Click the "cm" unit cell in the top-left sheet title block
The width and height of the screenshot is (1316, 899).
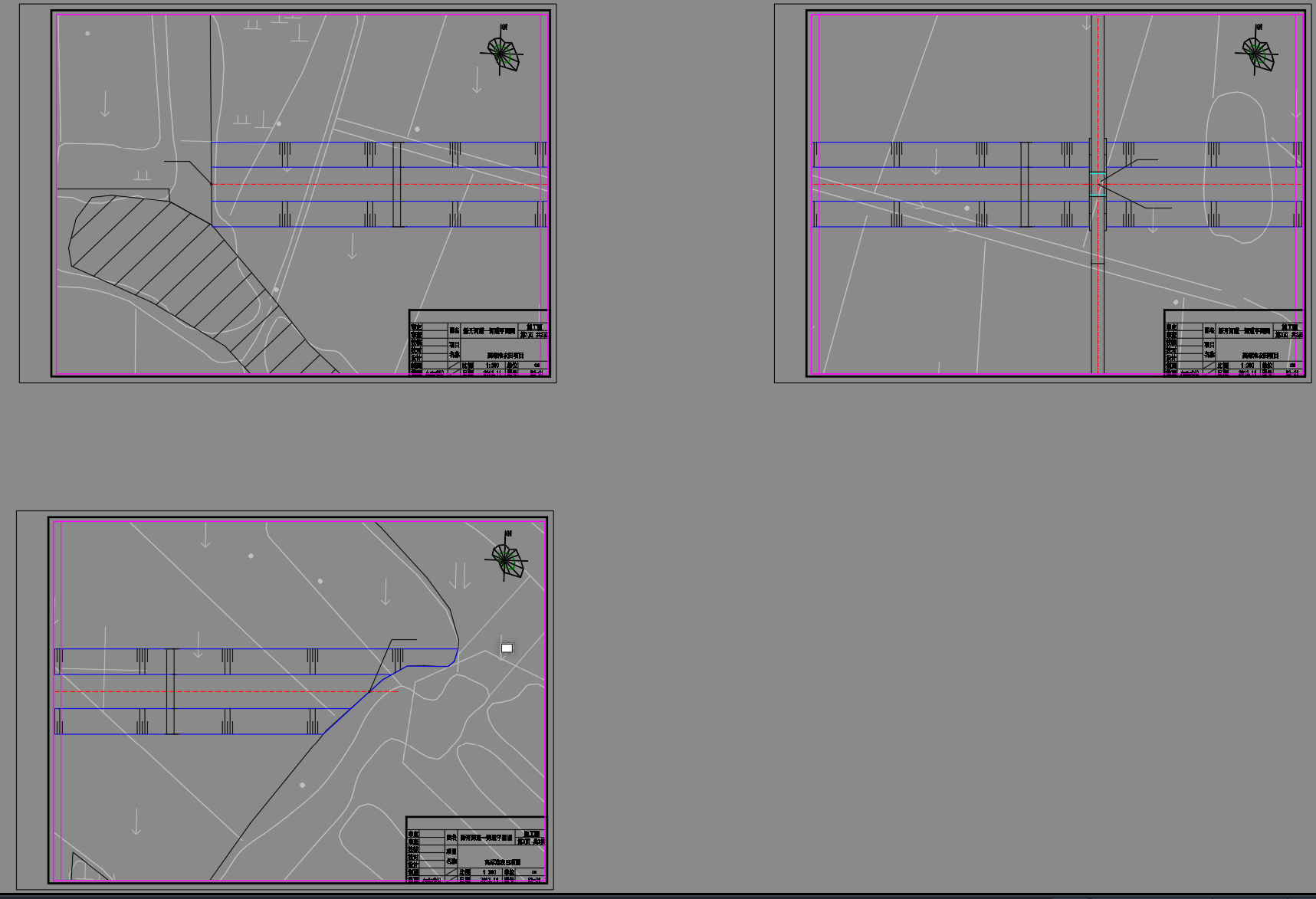(x=537, y=366)
